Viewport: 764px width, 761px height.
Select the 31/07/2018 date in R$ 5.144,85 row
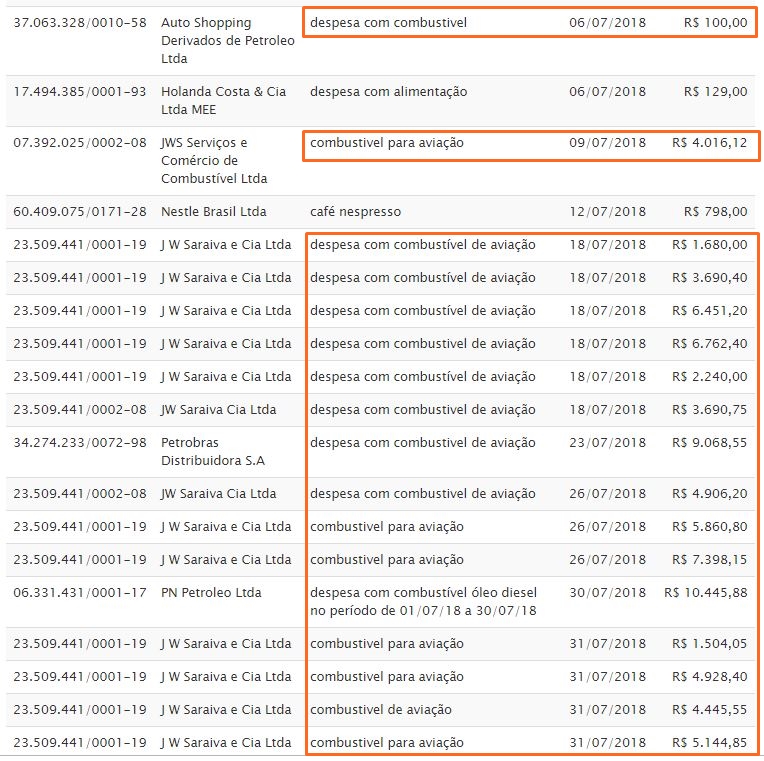(x=607, y=743)
